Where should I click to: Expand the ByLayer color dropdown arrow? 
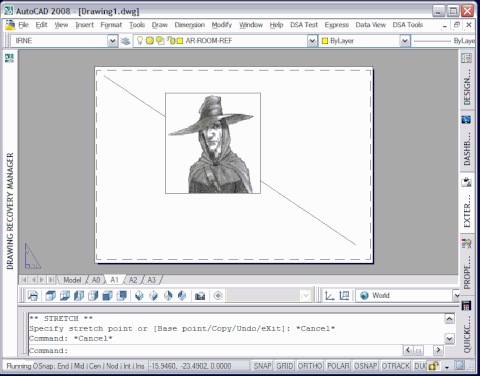tap(405, 41)
